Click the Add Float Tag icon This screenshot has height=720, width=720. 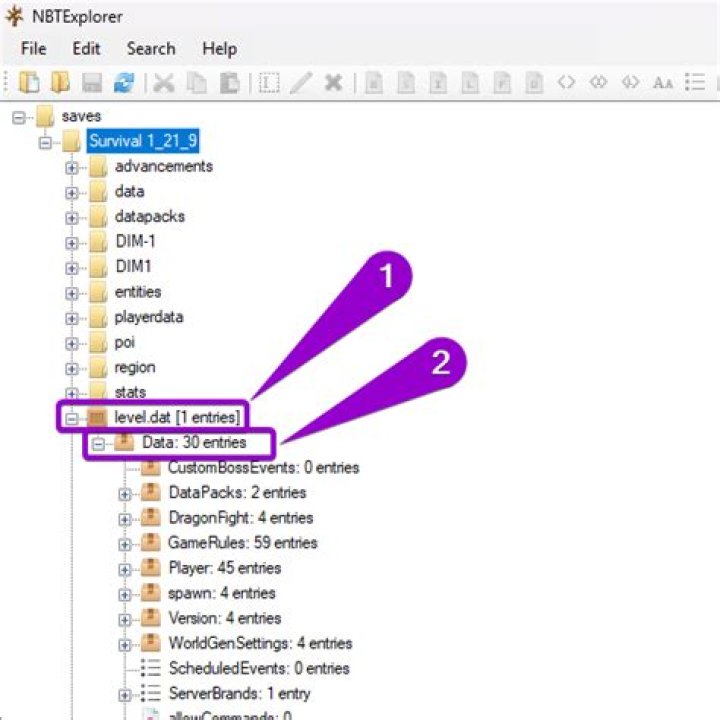[502, 84]
